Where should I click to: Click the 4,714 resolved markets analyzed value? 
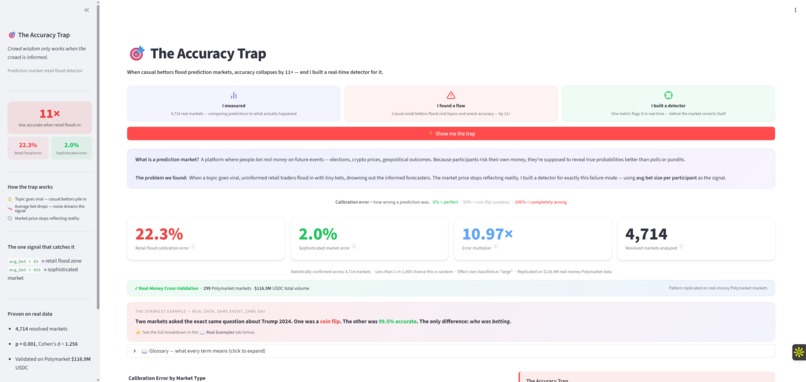pyautogui.click(x=646, y=234)
